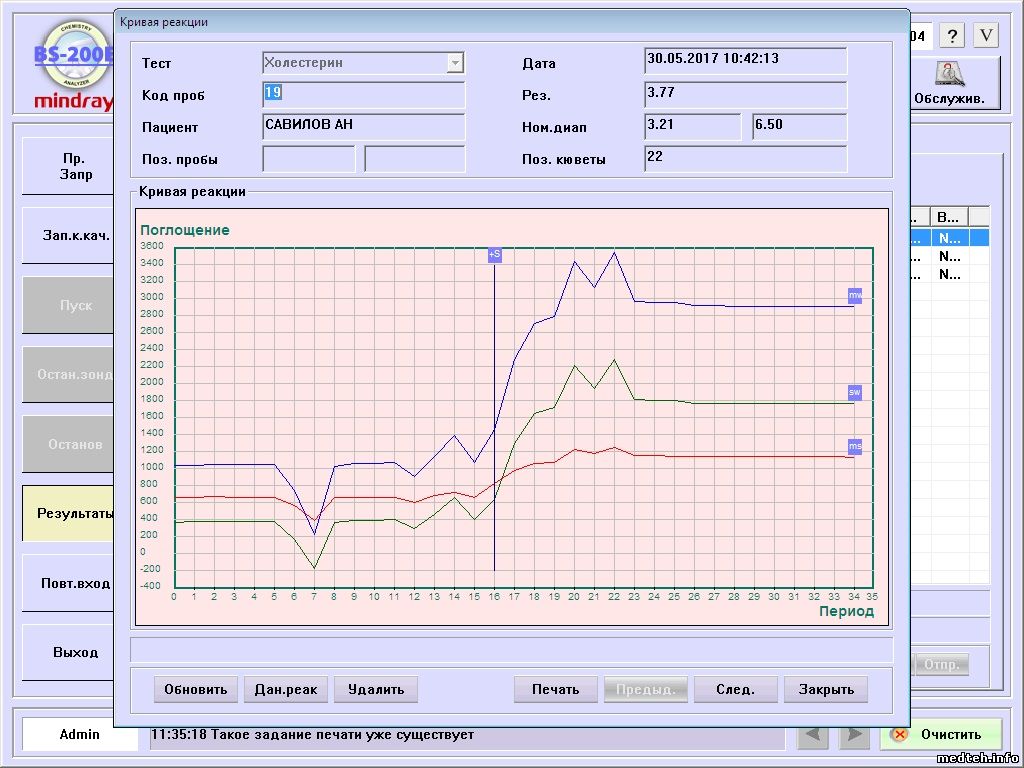Close dialog using the Закрыть button

(826, 689)
